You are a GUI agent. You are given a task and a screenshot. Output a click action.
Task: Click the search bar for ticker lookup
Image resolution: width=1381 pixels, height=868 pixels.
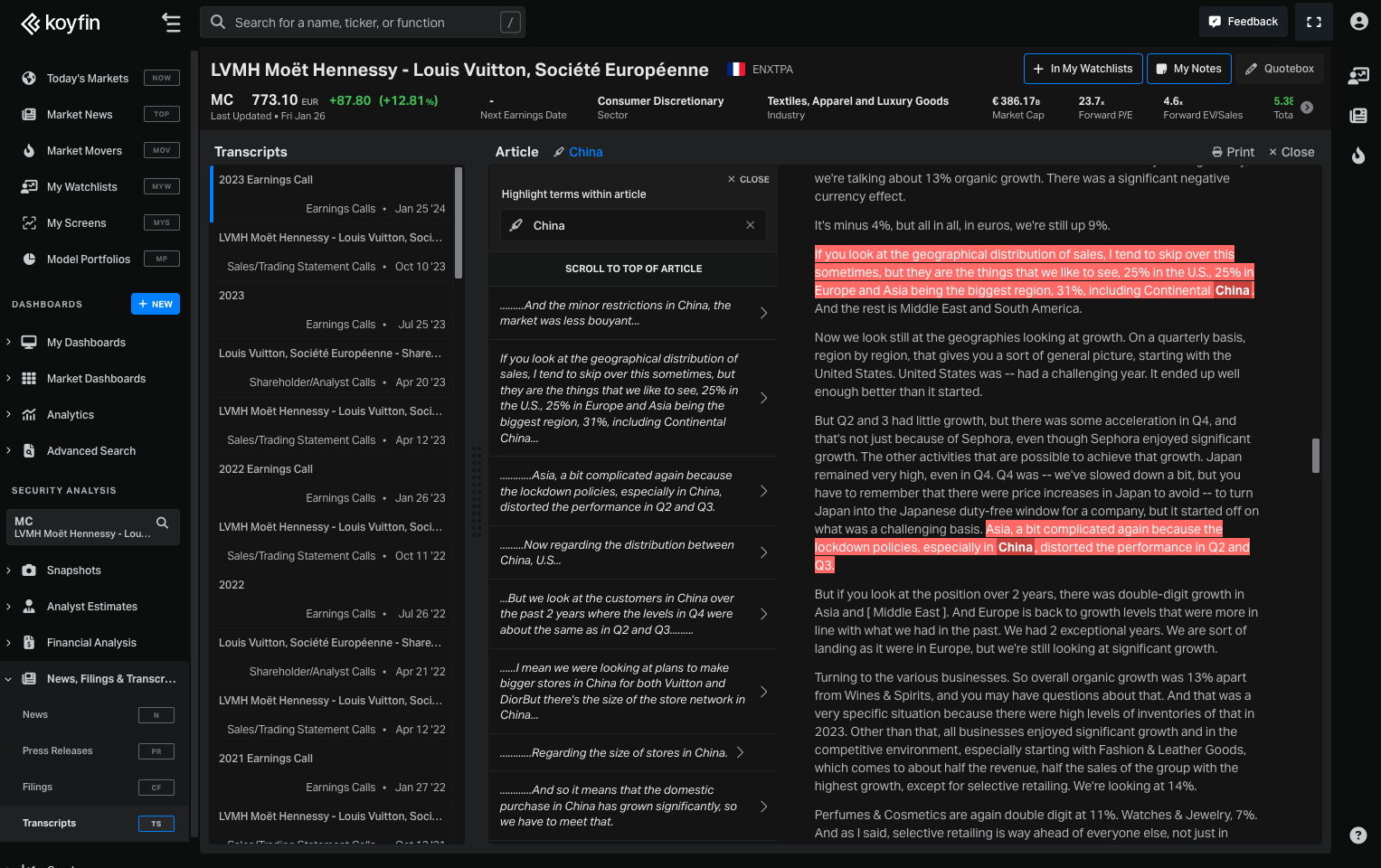(x=362, y=23)
